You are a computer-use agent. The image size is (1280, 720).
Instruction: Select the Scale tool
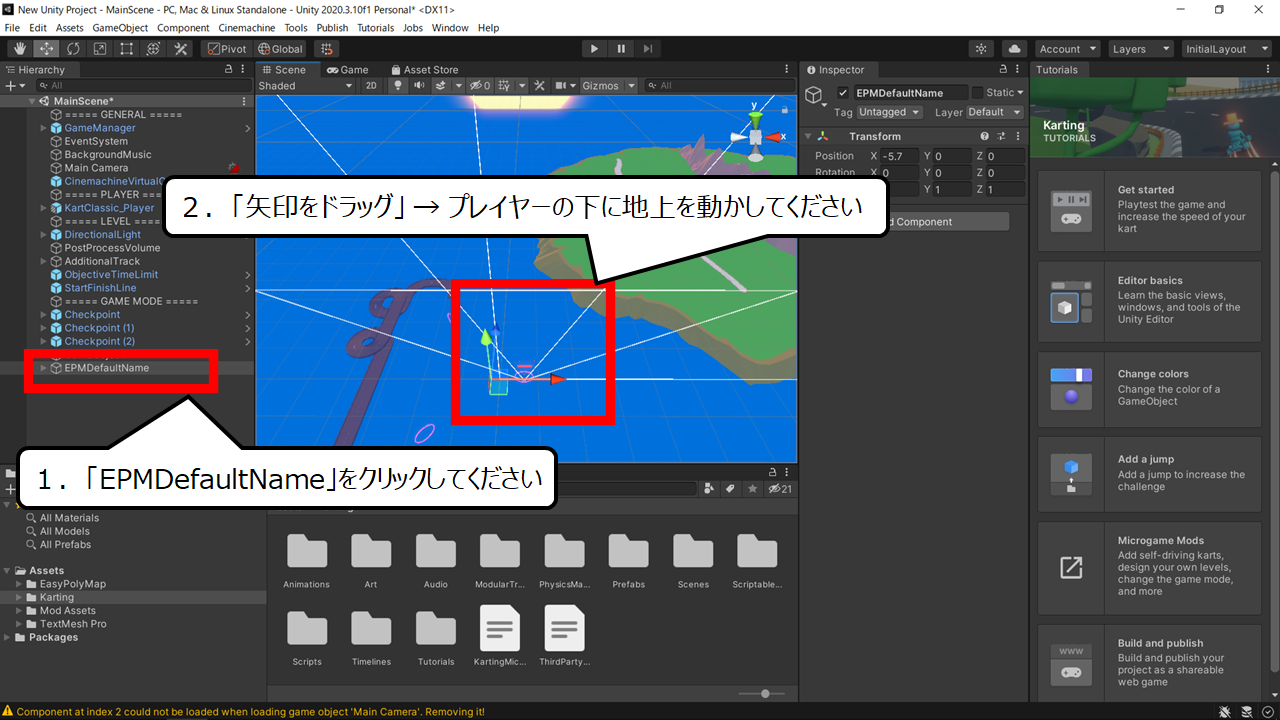(x=100, y=48)
